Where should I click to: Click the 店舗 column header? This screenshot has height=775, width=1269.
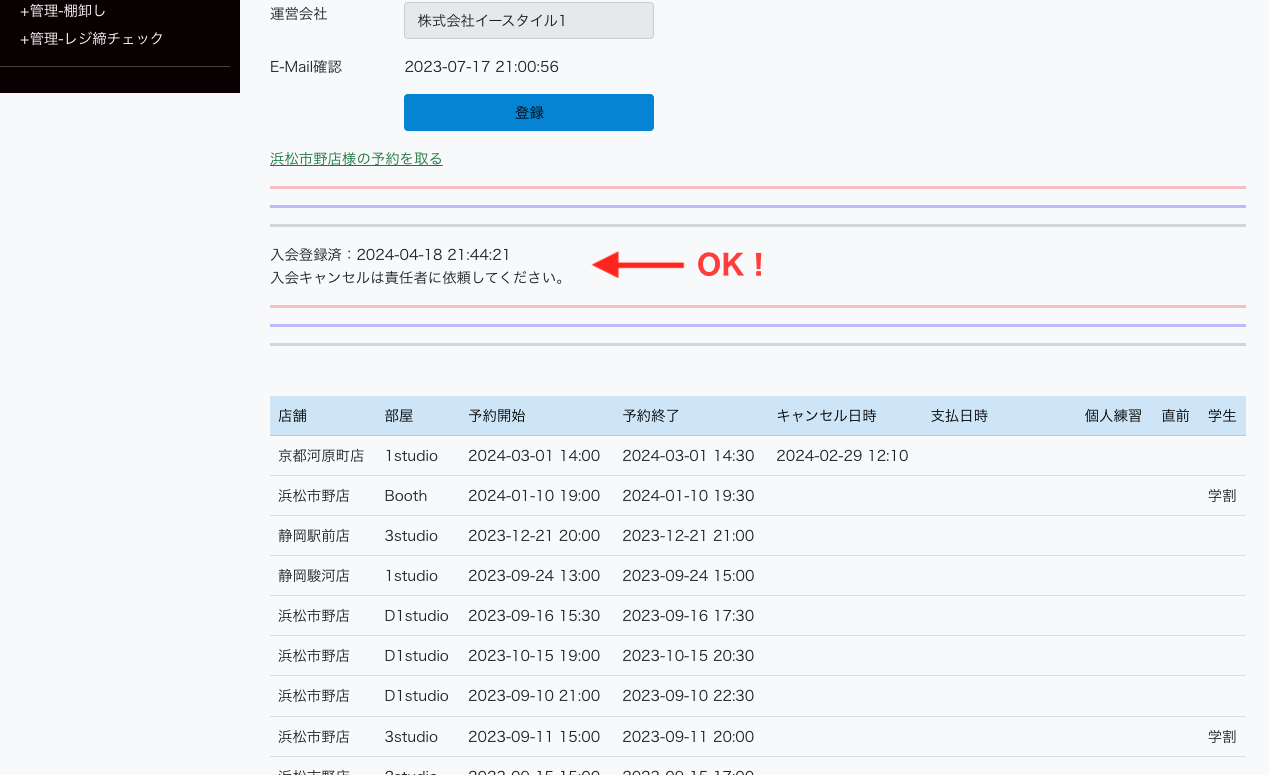[293, 416]
